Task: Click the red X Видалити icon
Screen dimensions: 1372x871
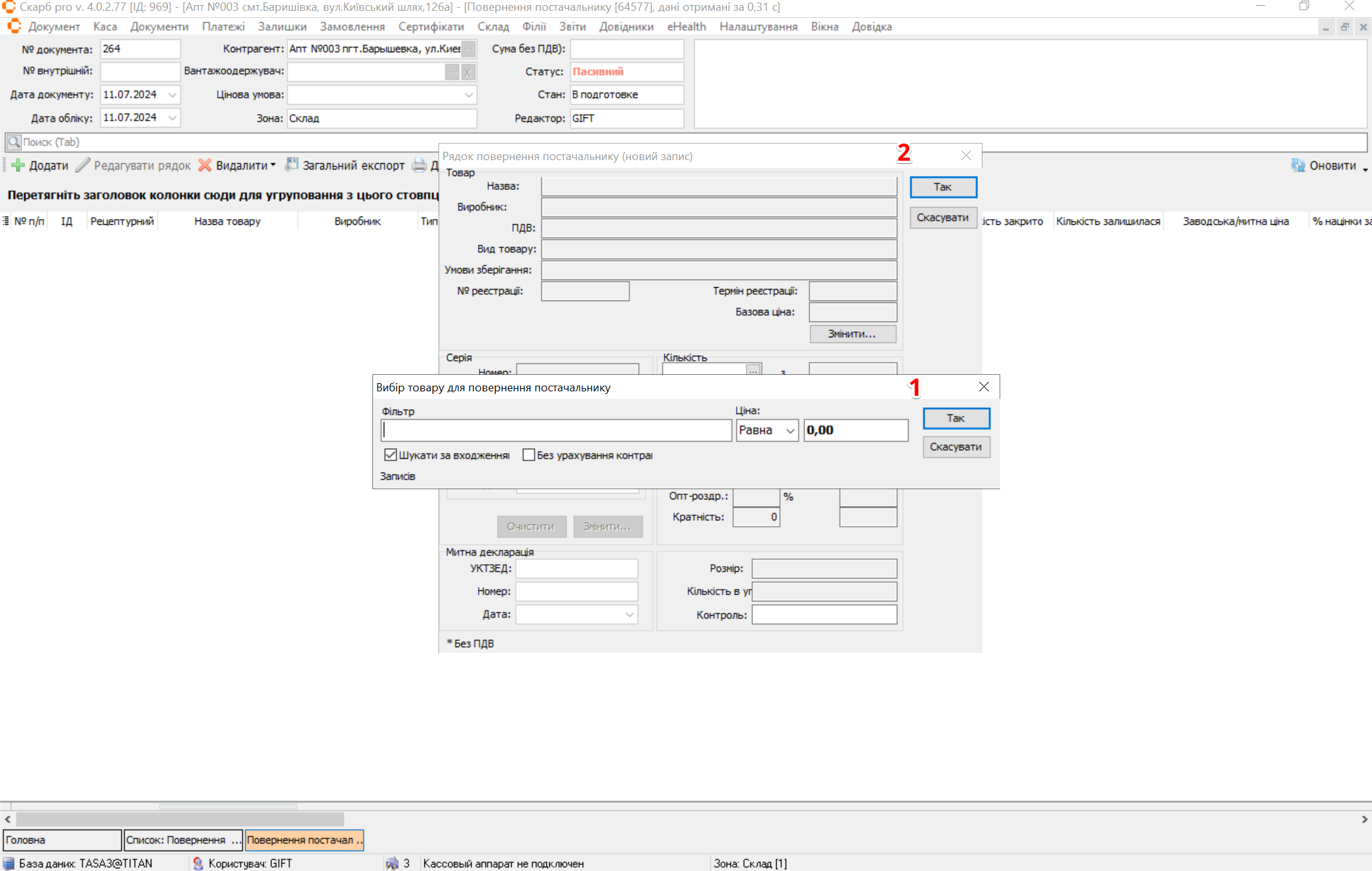Action: pyautogui.click(x=205, y=166)
